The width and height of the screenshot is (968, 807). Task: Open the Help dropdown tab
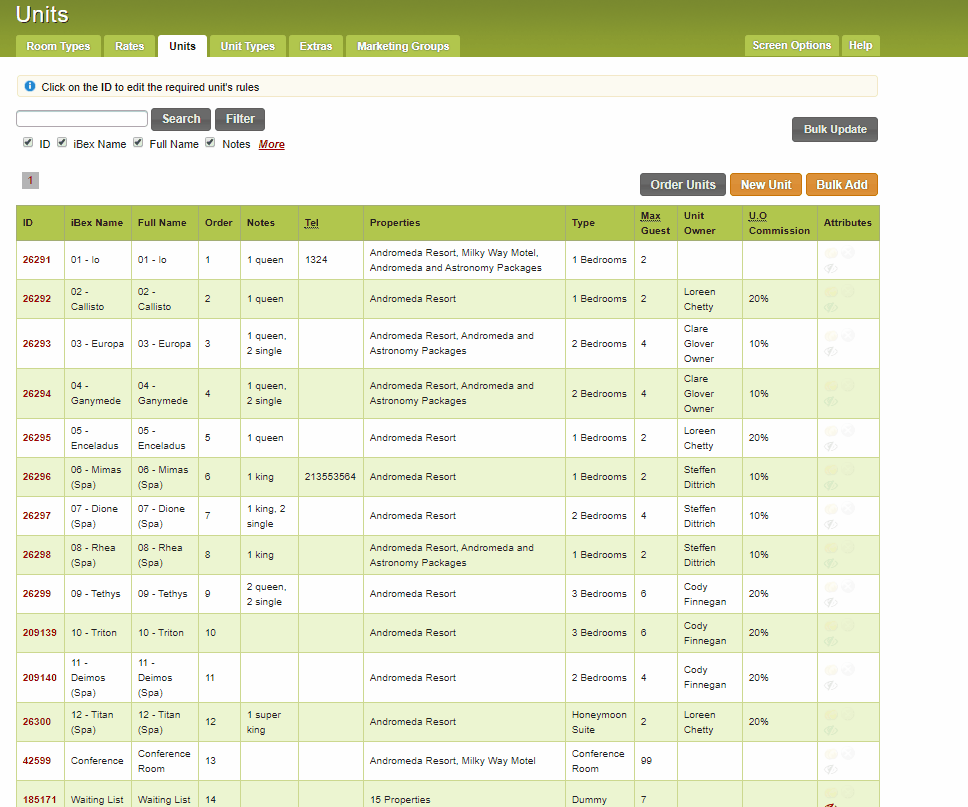[x=860, y=46]
